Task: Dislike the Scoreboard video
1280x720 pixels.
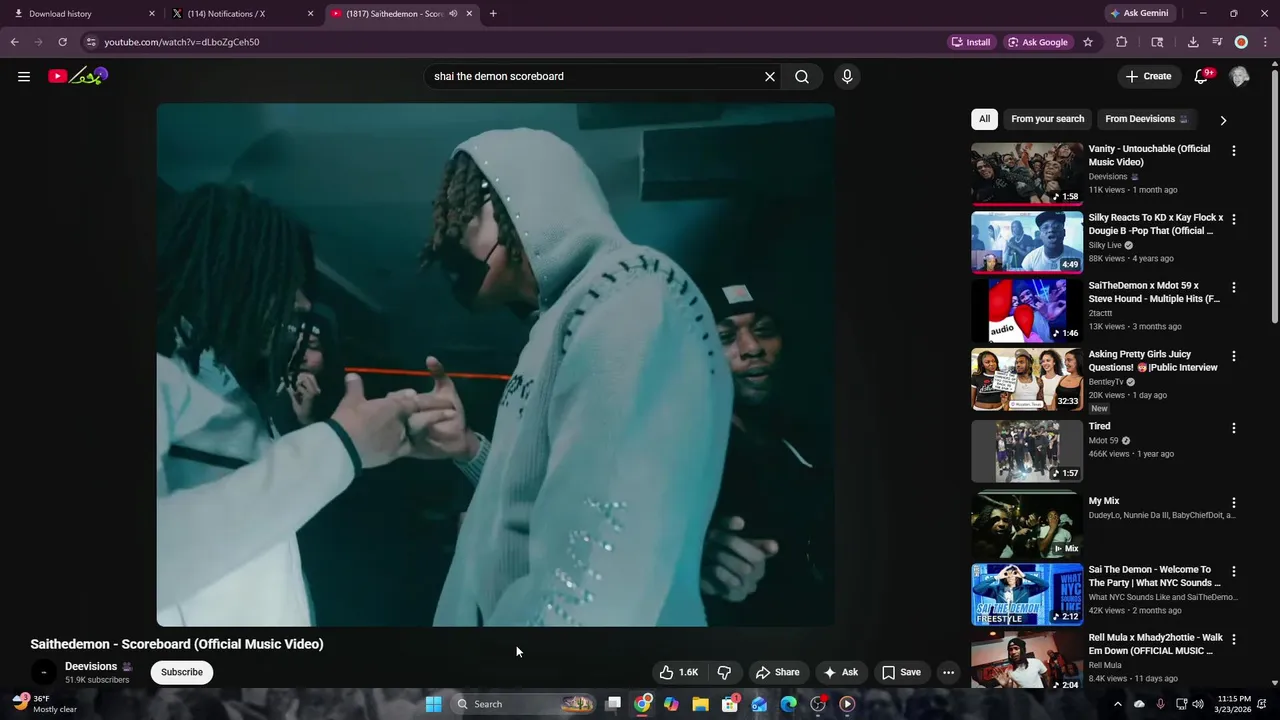Action: point(724,672)
